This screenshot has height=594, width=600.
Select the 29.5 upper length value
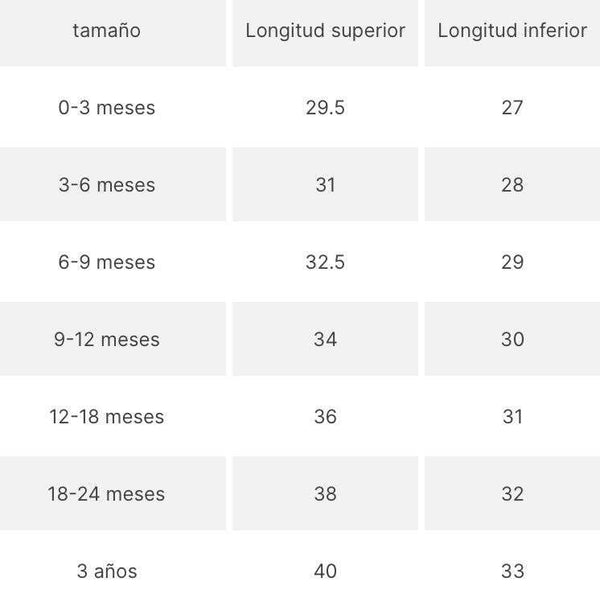tap(325, 108)
